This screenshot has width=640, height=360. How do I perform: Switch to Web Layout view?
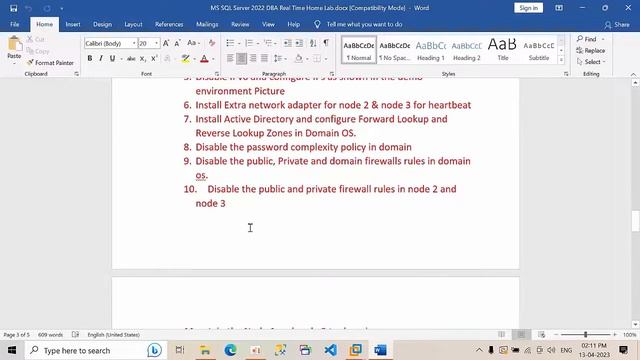tap(542, 335)
